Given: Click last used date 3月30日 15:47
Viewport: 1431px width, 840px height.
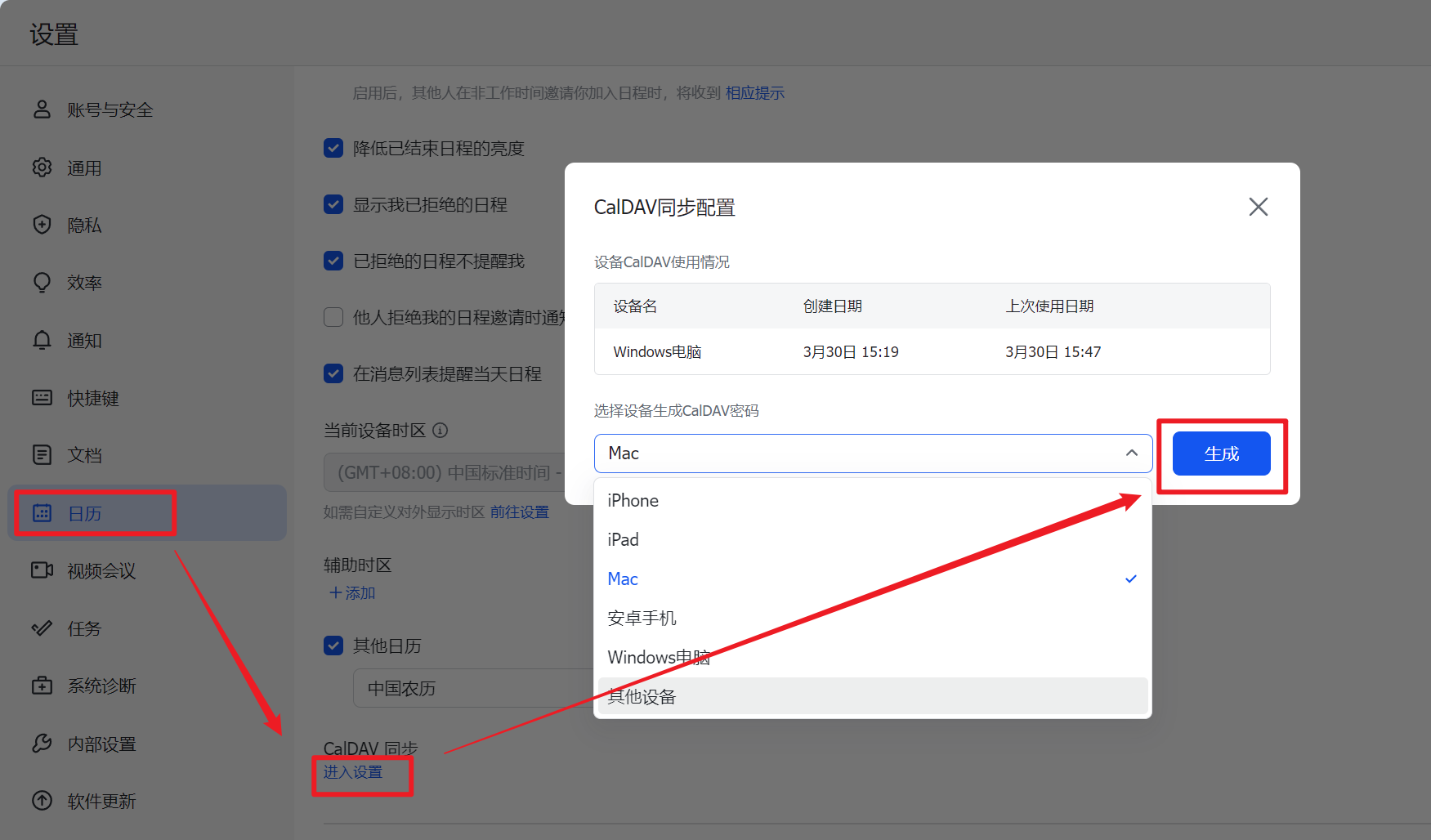Looking at the screenshot, I should [x=1053, y=352].
